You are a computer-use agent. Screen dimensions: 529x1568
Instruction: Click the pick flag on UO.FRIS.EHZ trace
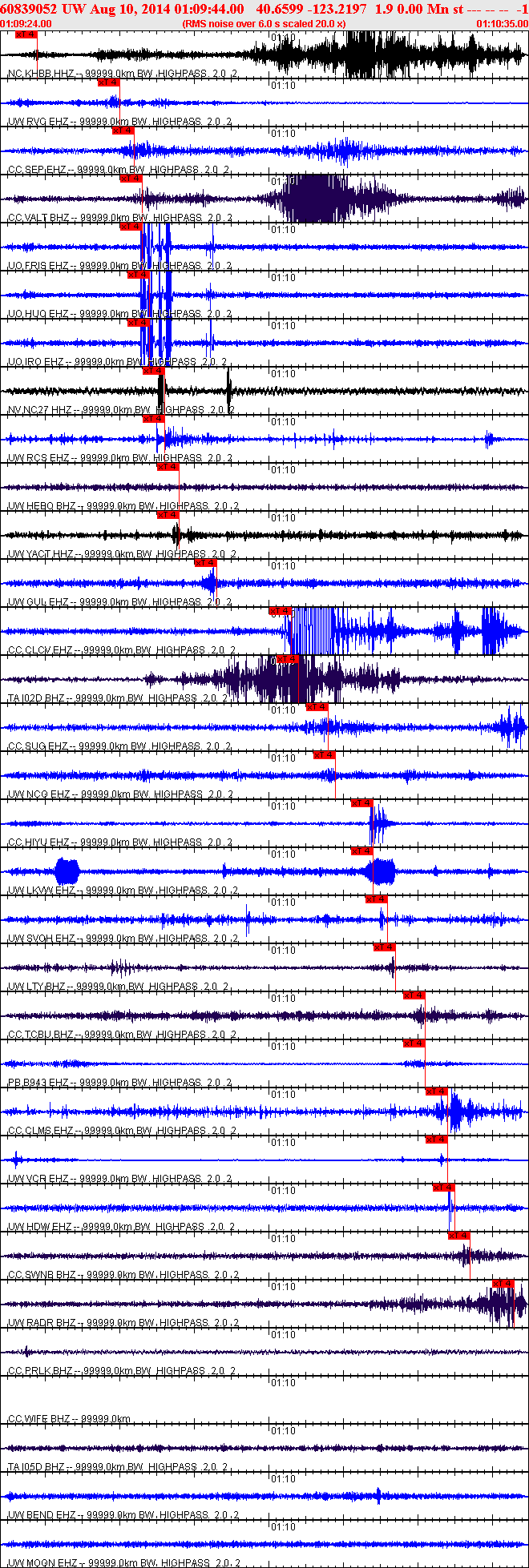coord(131,227)
